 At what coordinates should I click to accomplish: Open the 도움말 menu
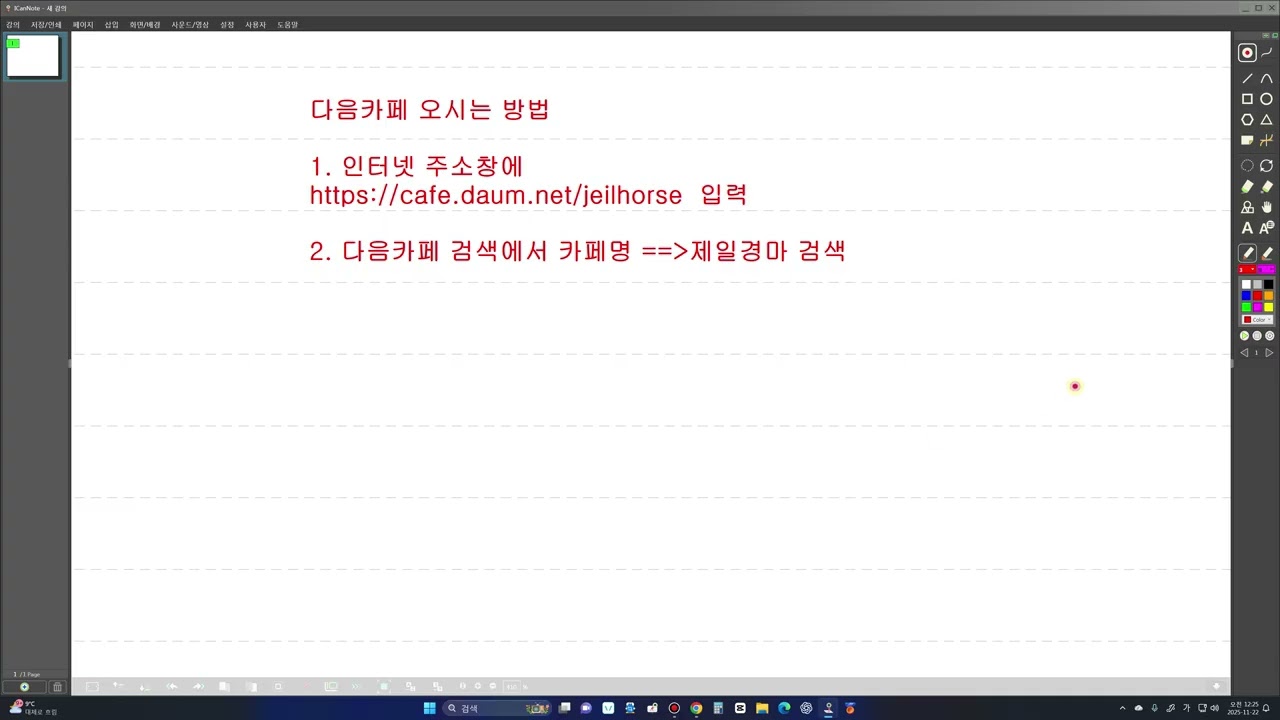point(288,24)
